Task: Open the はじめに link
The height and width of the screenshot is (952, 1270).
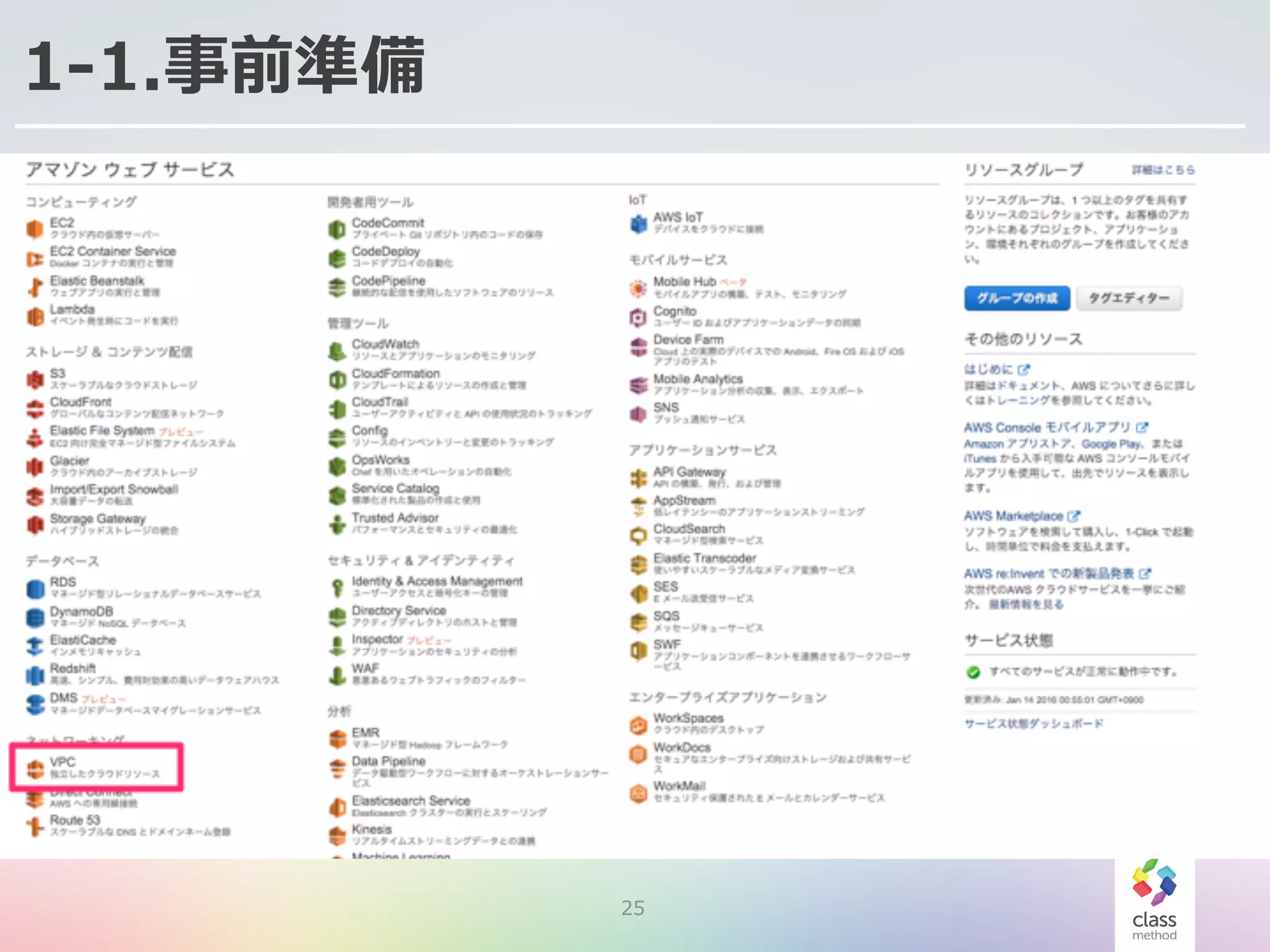Action: coord(988,369)
